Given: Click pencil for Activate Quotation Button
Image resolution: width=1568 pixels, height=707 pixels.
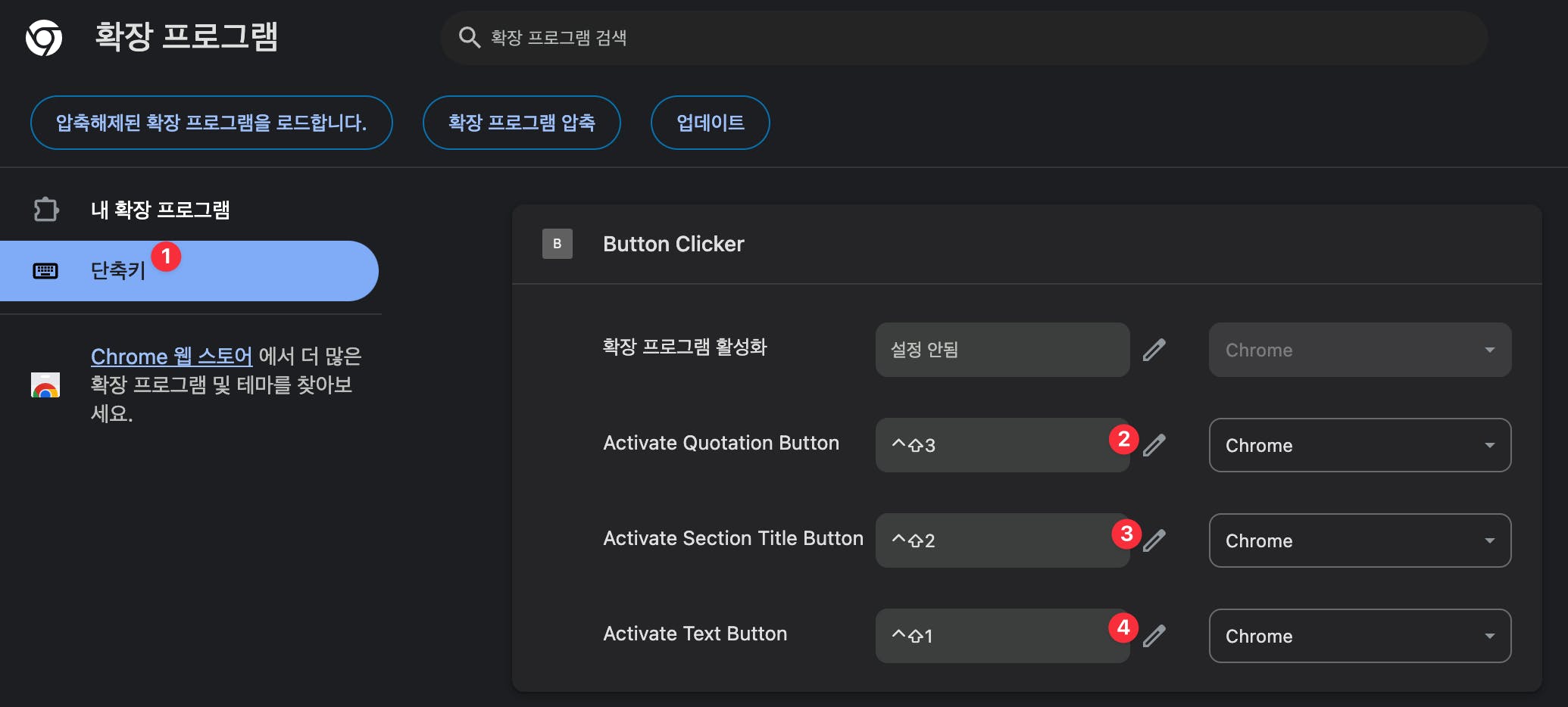Looking at the screenshot, I should [1154, 445].
